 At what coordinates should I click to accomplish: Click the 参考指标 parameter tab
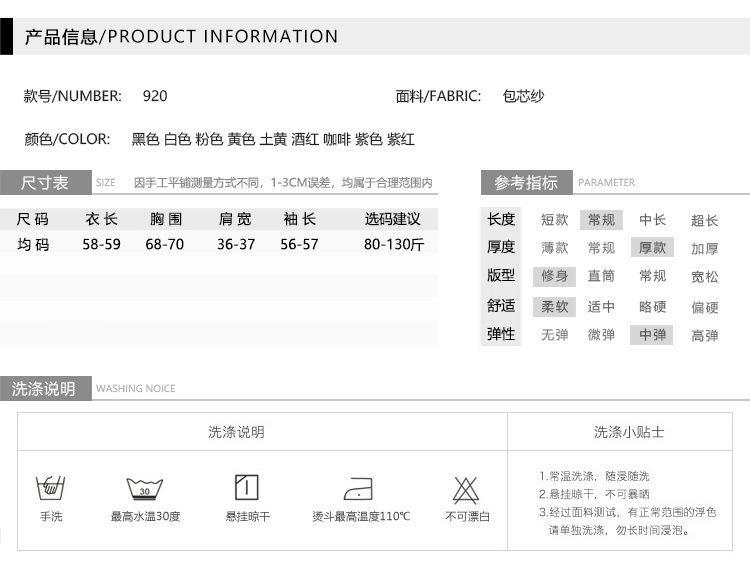click(x=527, y=183)
